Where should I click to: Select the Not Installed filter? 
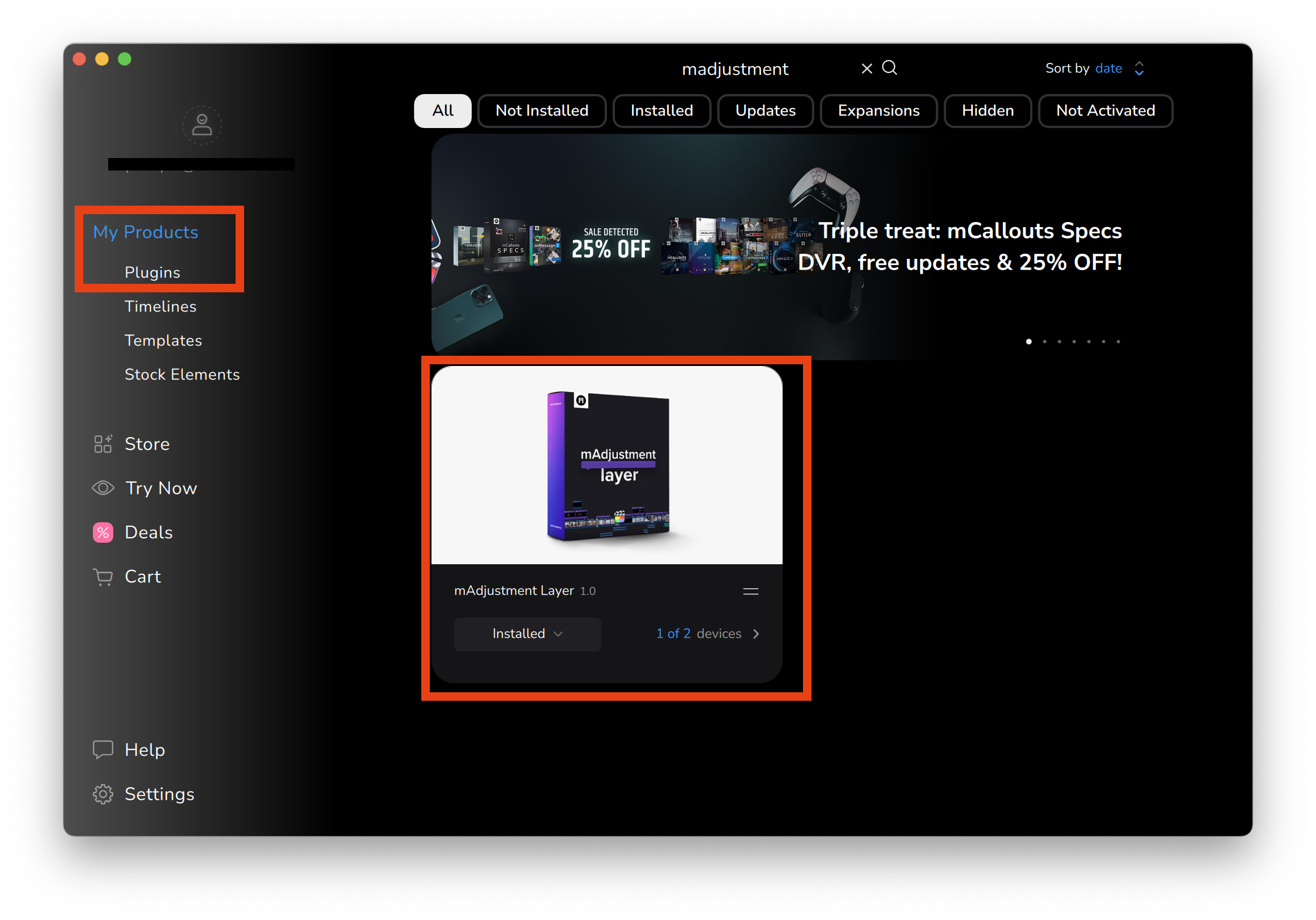click(542, 110)
